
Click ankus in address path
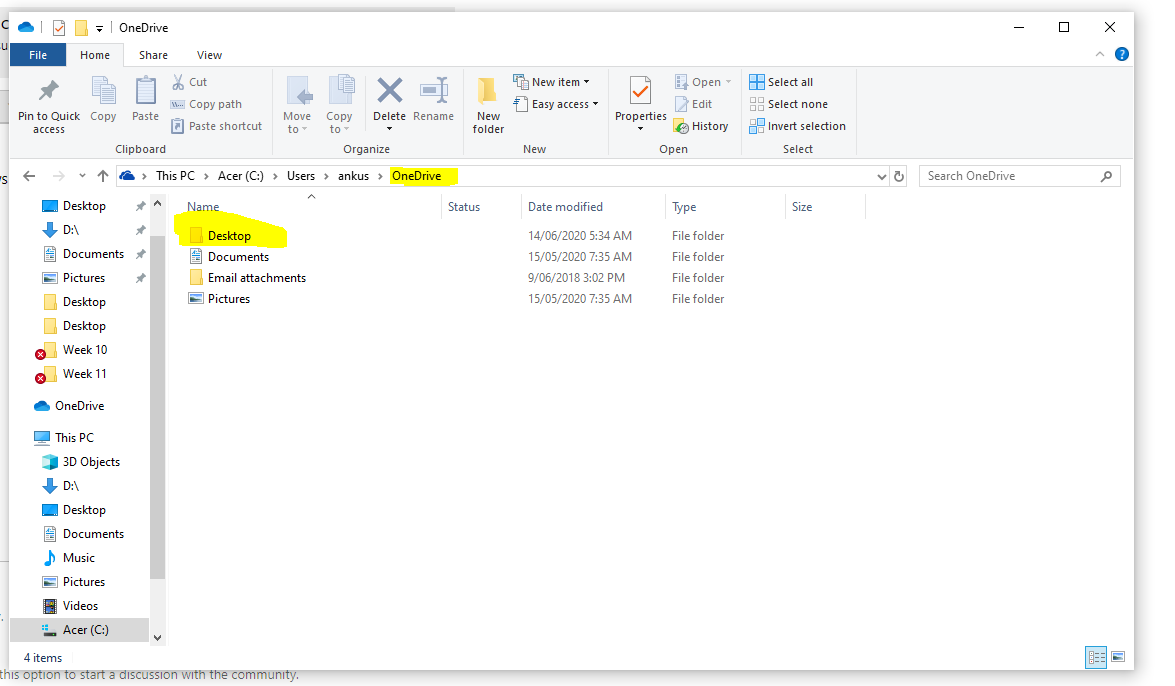coord(353,175)
